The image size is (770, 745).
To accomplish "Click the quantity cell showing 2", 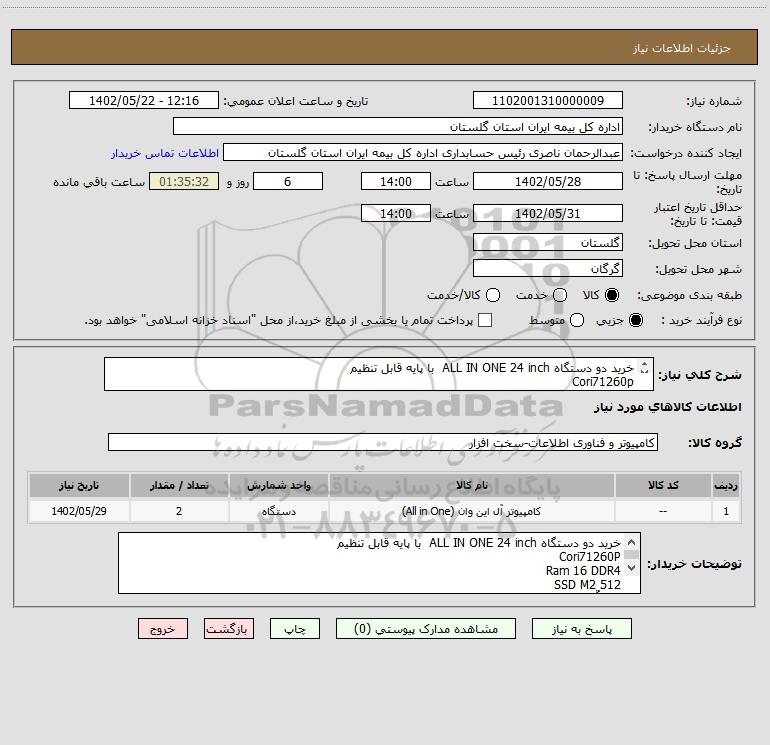I will click(179, 511).
